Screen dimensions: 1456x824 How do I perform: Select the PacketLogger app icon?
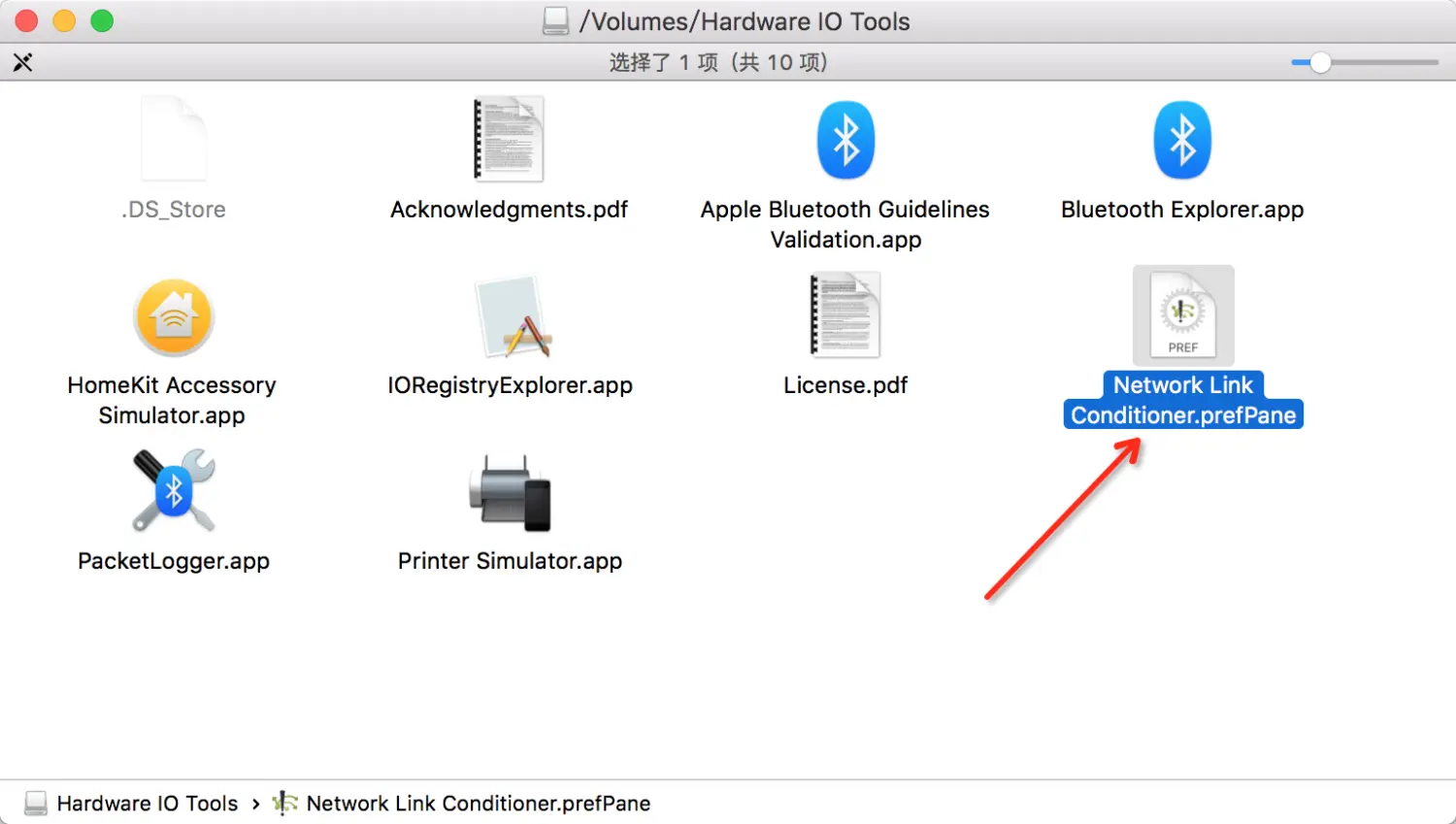[174, 490]
